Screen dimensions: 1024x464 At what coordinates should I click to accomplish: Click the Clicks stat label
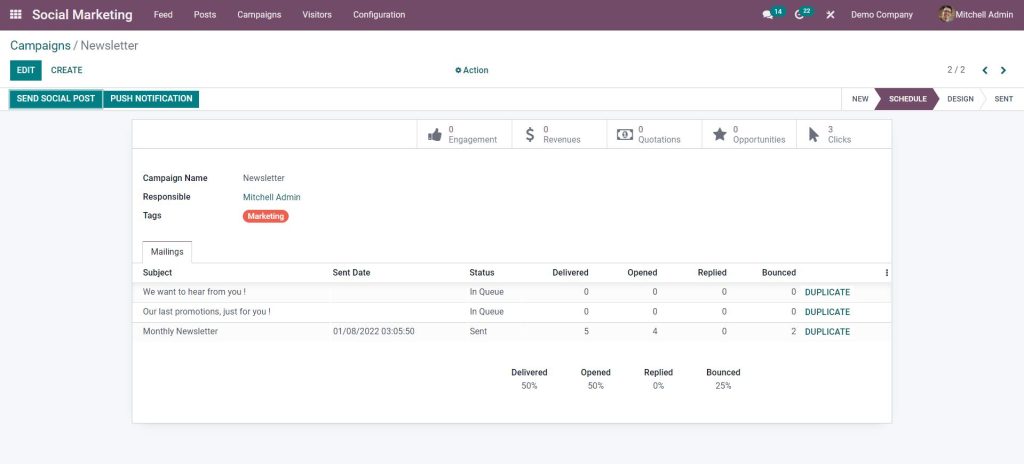(x=839, y=140)
